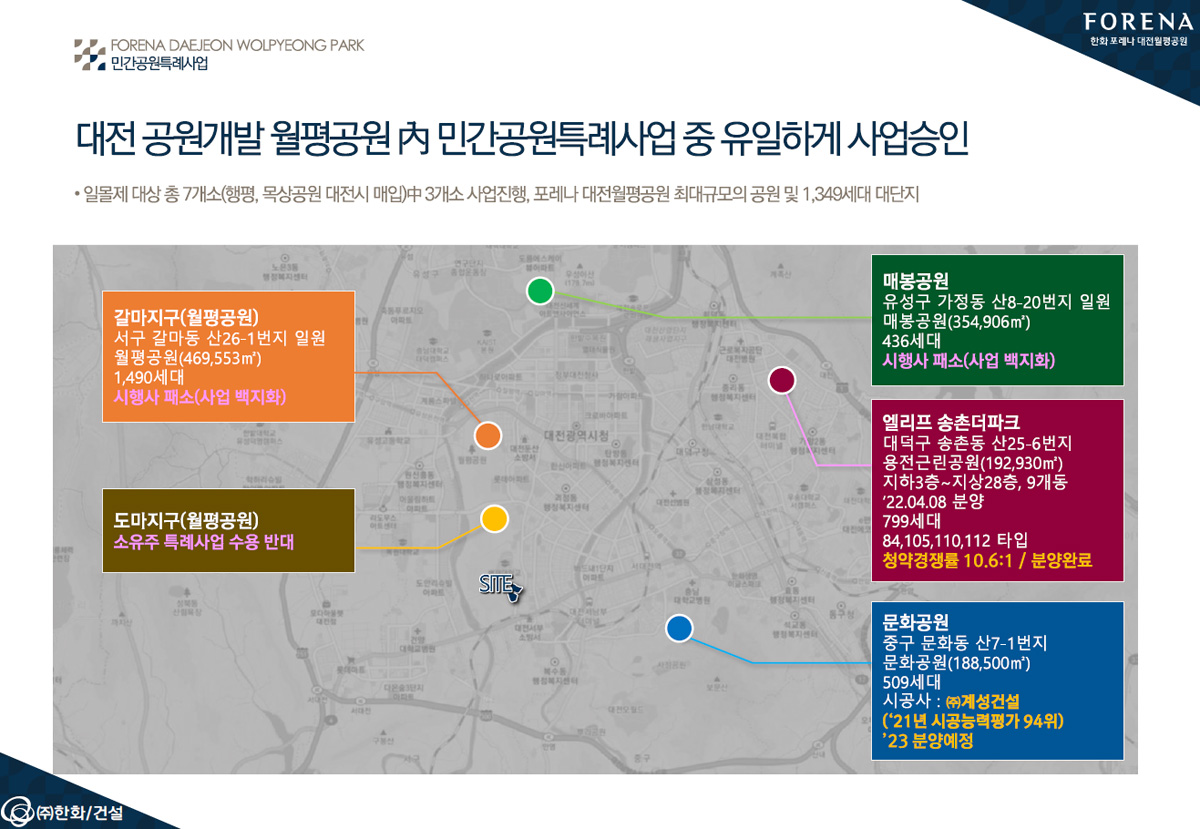
Task: Click the '매봉공원(354,906㎡)' area line
Action: coord(956,322)
